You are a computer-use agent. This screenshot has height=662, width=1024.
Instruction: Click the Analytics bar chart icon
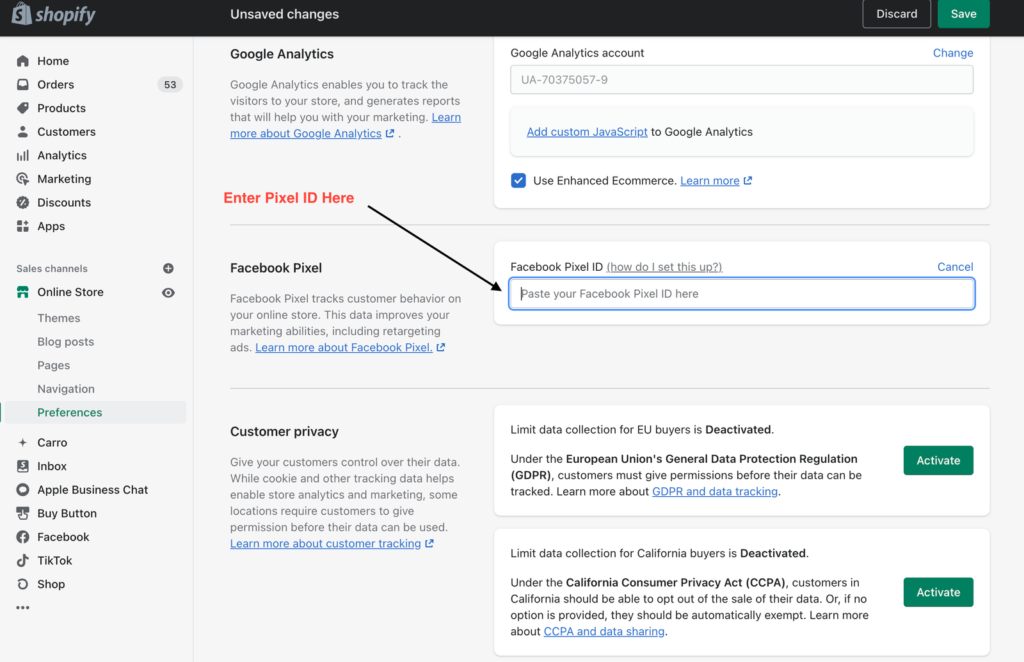tap(23, 155)
